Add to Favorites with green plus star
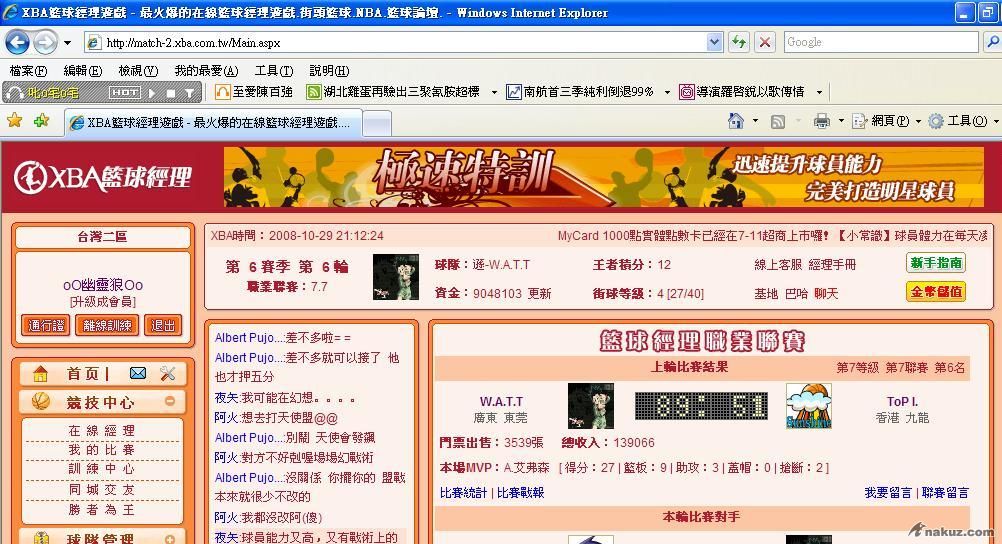The height and width of the screenshot is (544, 1002). click(x=42, y=121)
